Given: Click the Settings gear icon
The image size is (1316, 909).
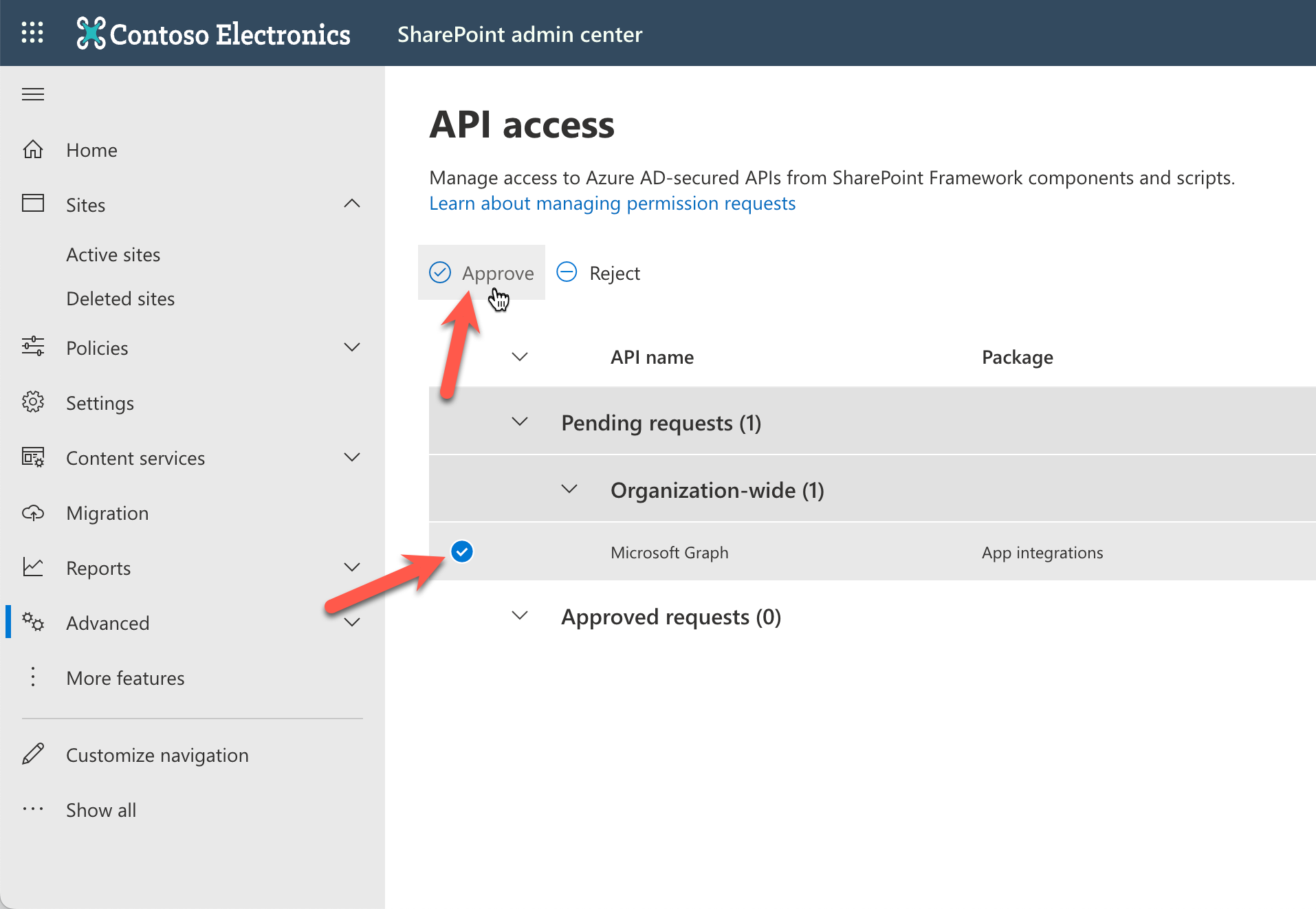Looking at the screenshot, I should tap(33, 402).
